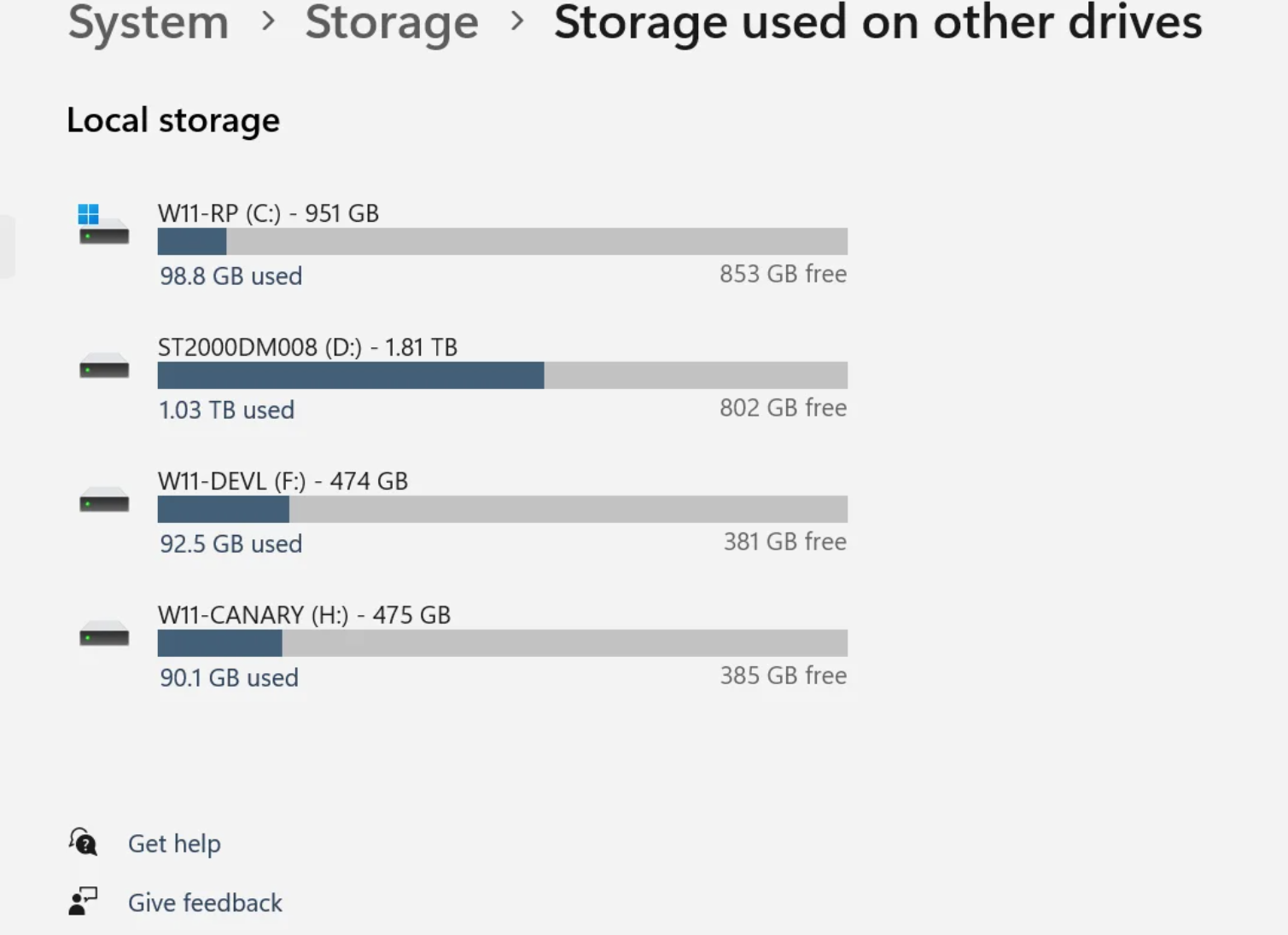Select the green status light on the D: drive icon
1288x935 pixels.
click(x=88, y=369)
